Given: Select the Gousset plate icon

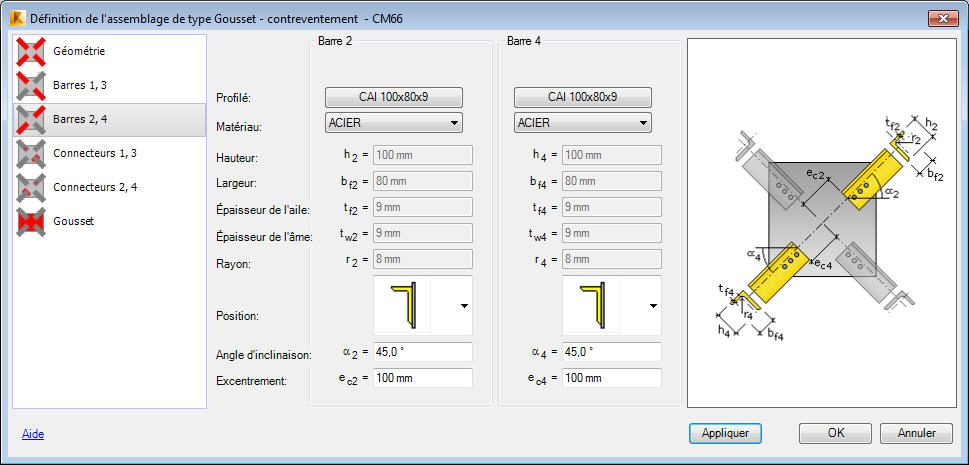Looking at the screenshot, I should (x=31, y=221).
